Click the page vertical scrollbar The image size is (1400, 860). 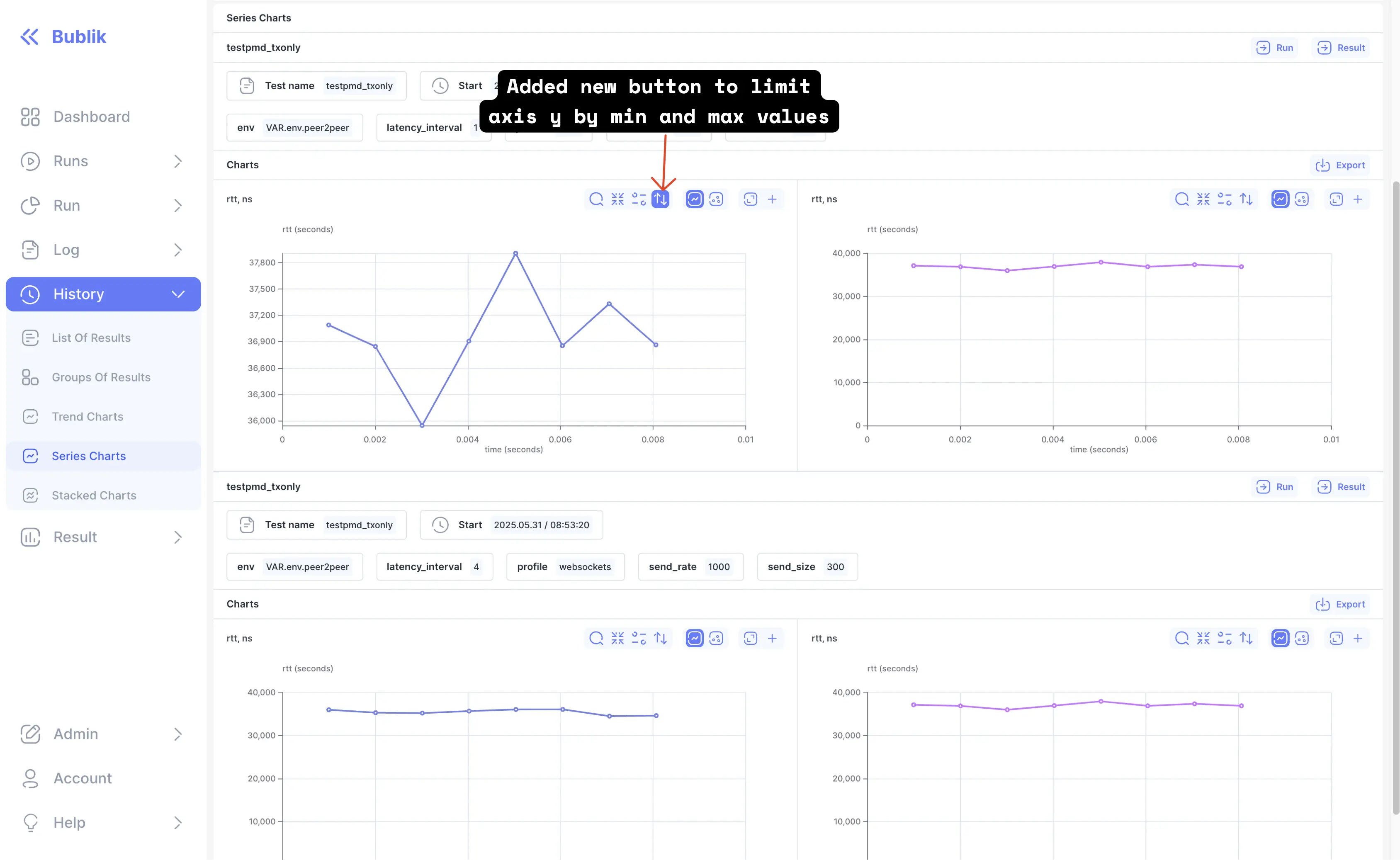[1395, 495]
